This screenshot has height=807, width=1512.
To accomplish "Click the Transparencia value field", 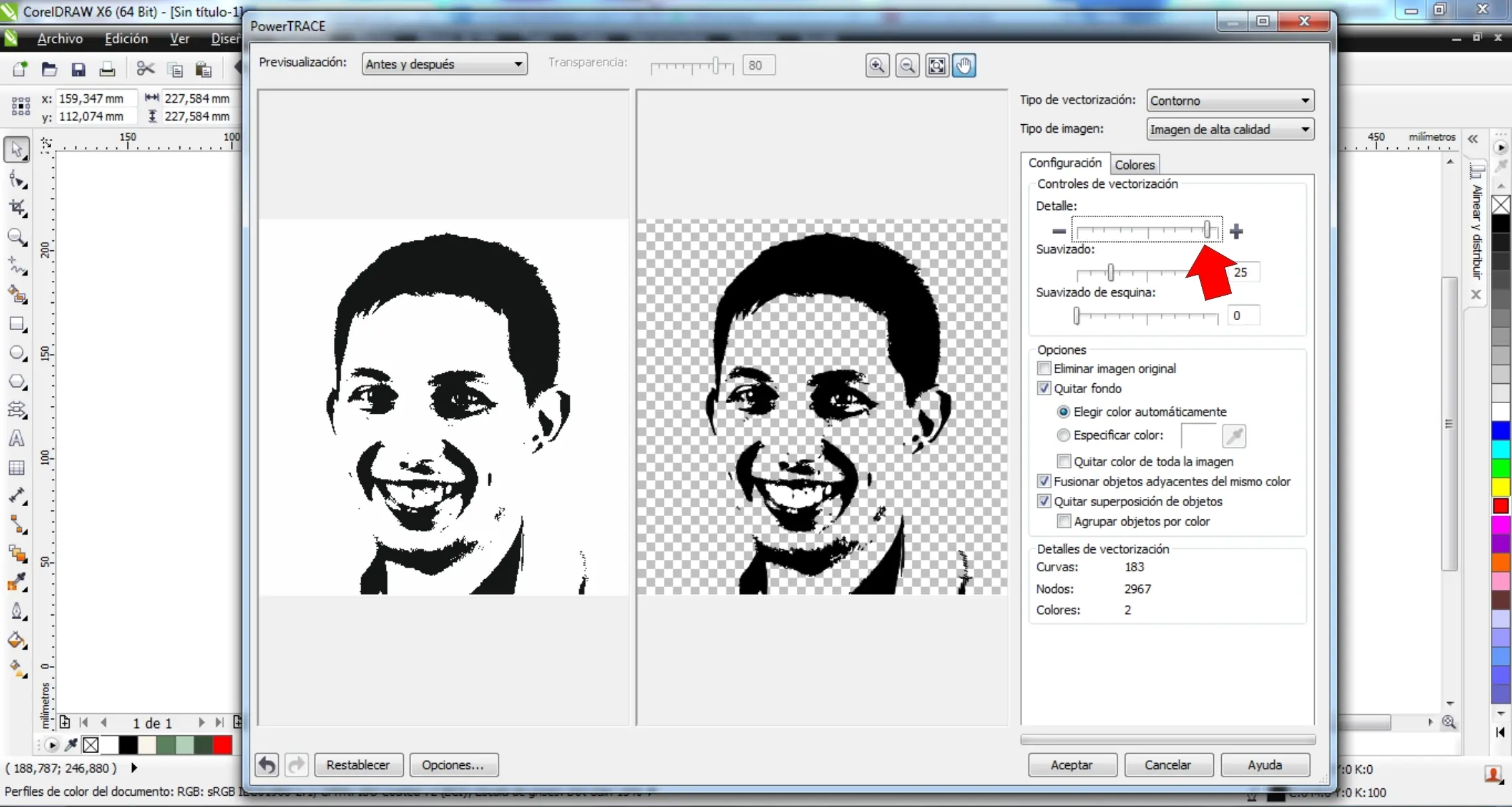I will coord(758,65).
